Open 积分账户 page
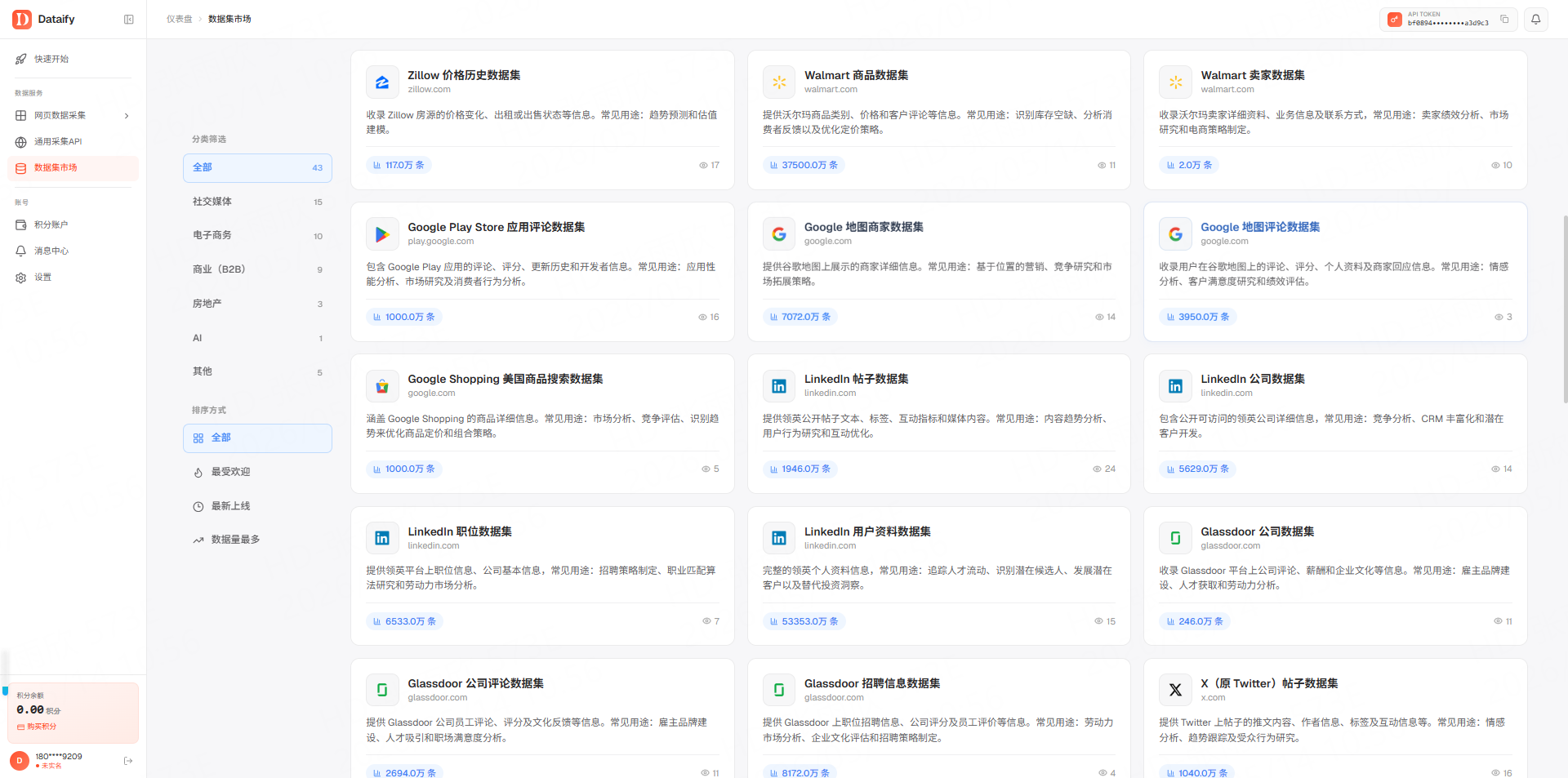The width and height of the screenshot is (1568, 778). click(73, 225)
